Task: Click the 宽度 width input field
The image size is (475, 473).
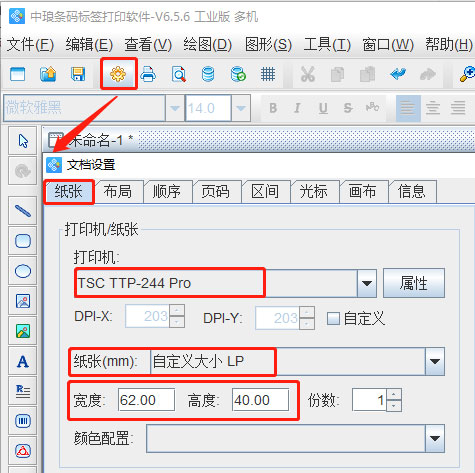Action: [x=146, y=400]
